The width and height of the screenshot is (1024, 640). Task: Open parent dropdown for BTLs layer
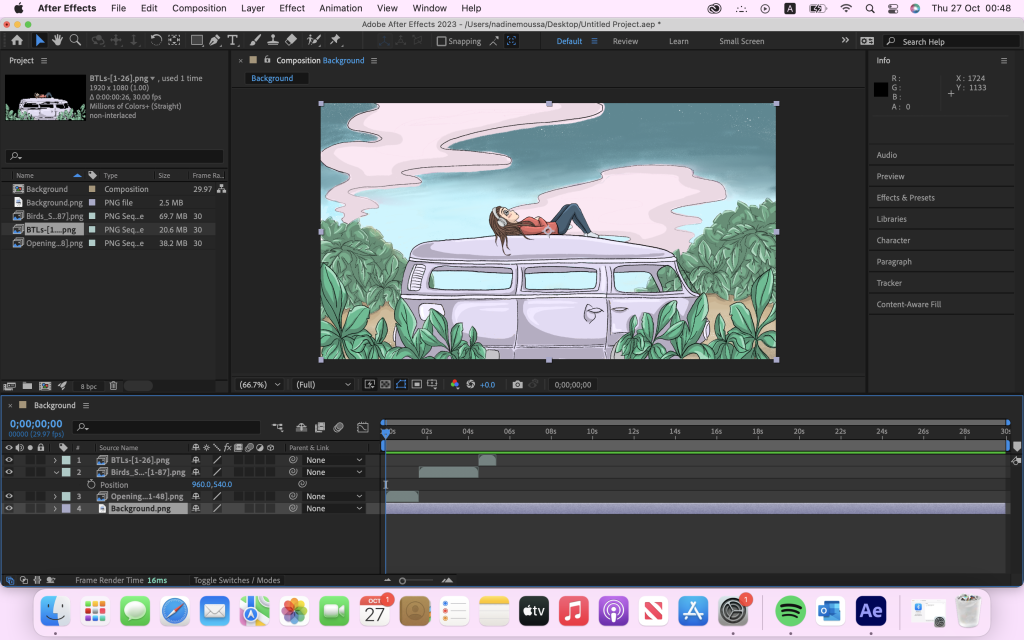coord(333,460)
